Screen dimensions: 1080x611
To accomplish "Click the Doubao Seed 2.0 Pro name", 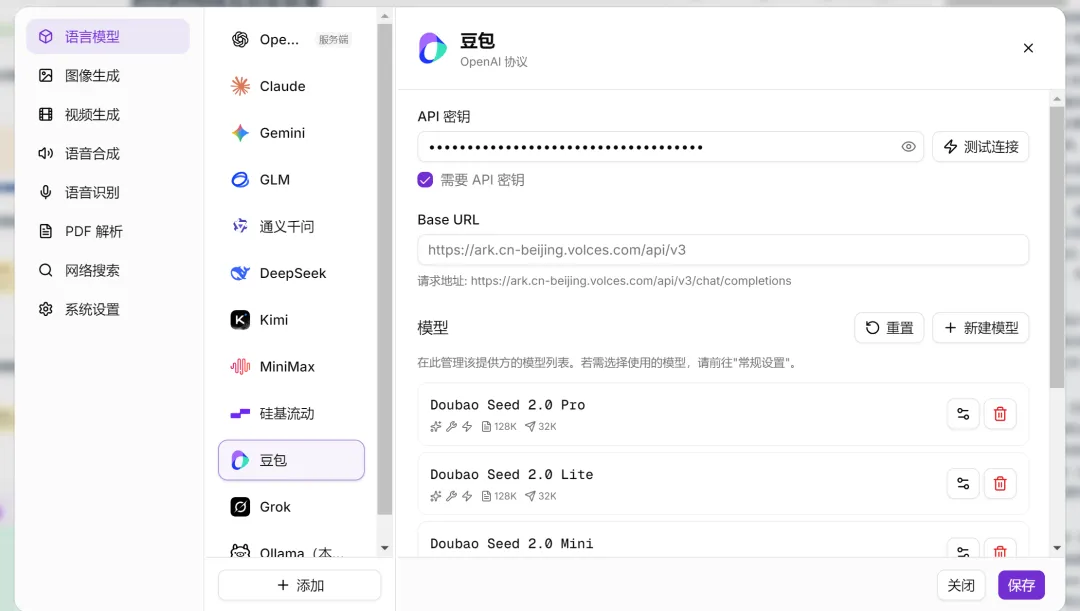I will [508, 405].
